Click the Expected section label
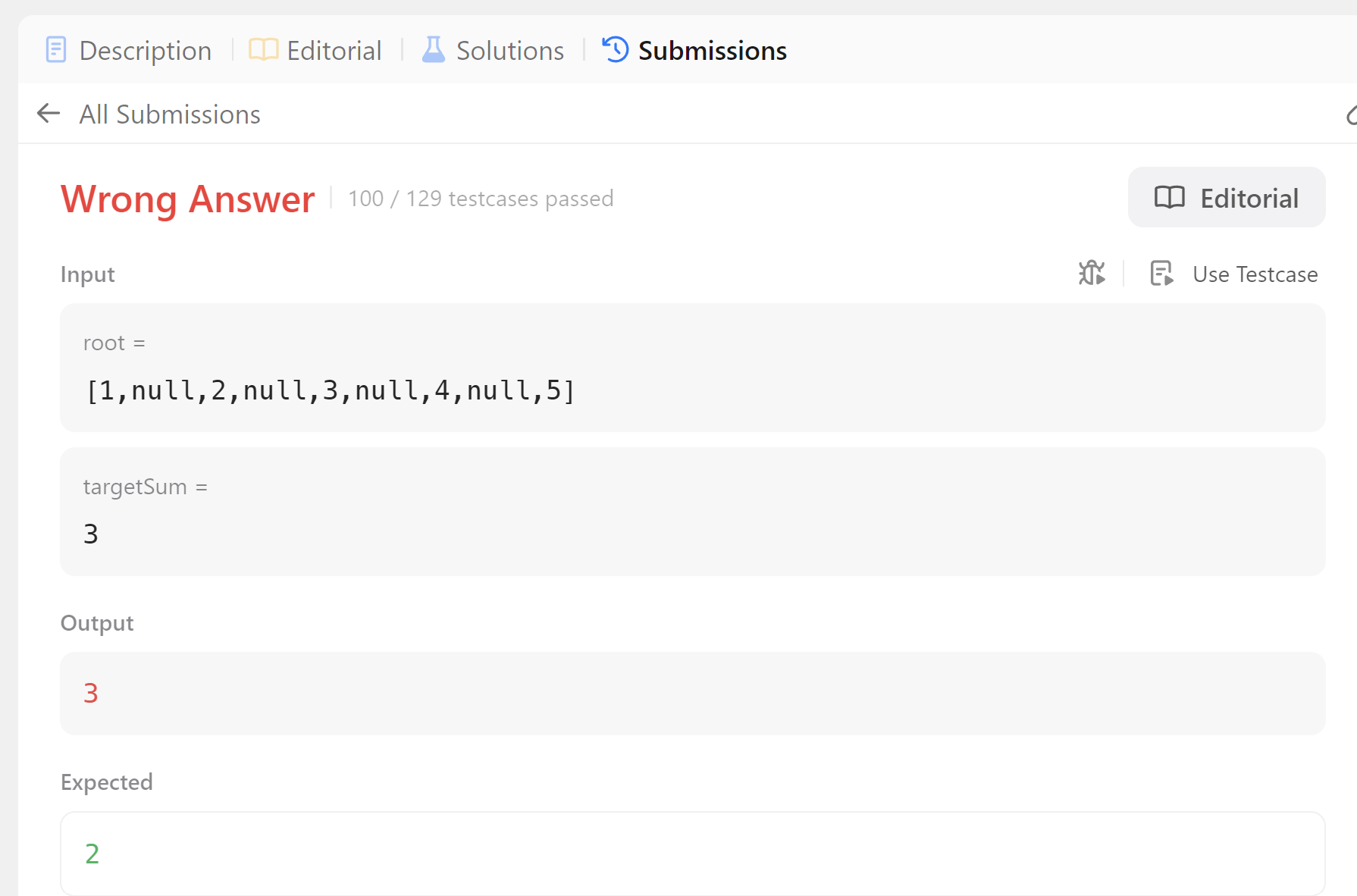The width and height of the screenshot is (1357, 896). pos(107,782)
